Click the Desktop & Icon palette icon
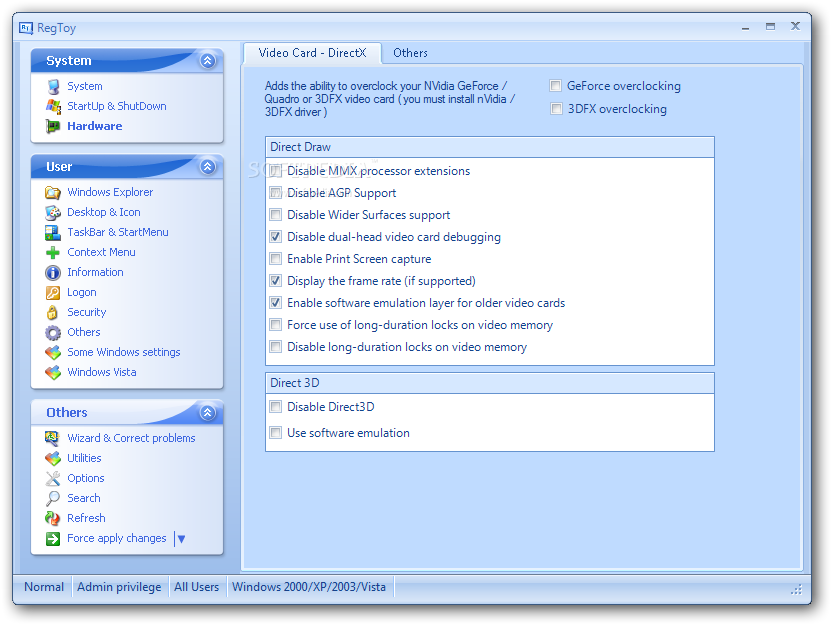Viewport: 832px width, 625px height. click(x=53, y=212)
